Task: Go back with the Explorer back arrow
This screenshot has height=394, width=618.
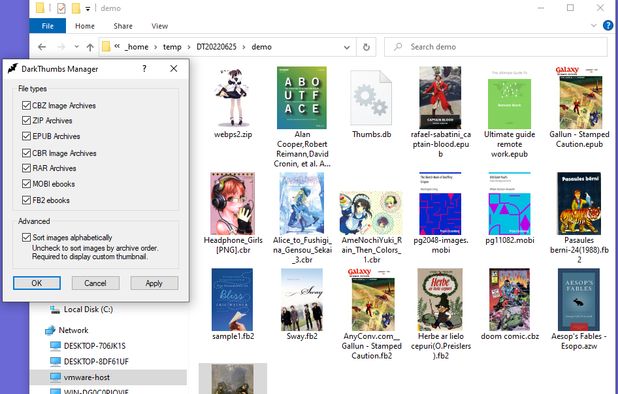Action: pyautogui.click(x=42, y=47)
